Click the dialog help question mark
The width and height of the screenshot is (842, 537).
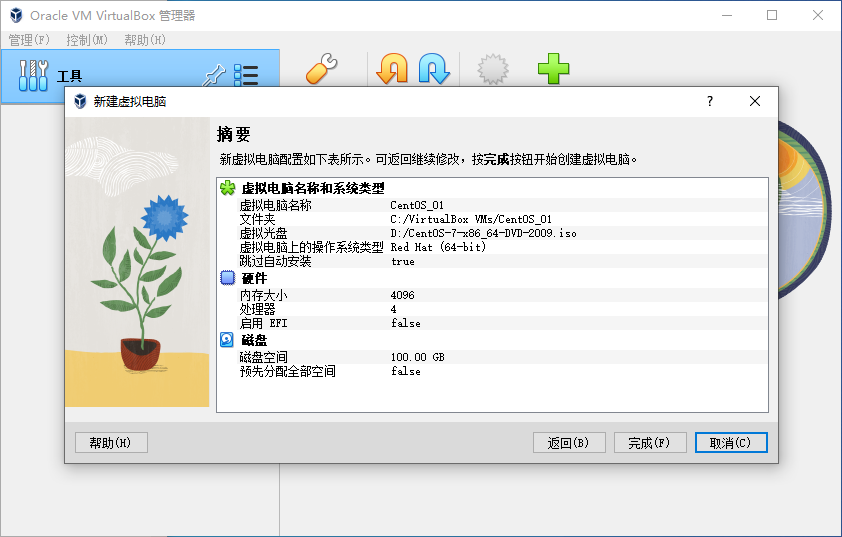click(710, 101)
